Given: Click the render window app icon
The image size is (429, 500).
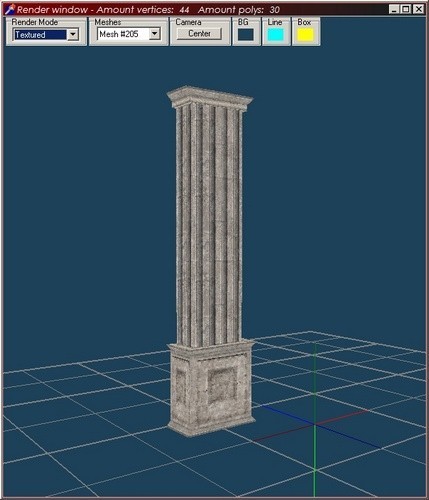Looking at the screenshot, I should coord(10,9).
